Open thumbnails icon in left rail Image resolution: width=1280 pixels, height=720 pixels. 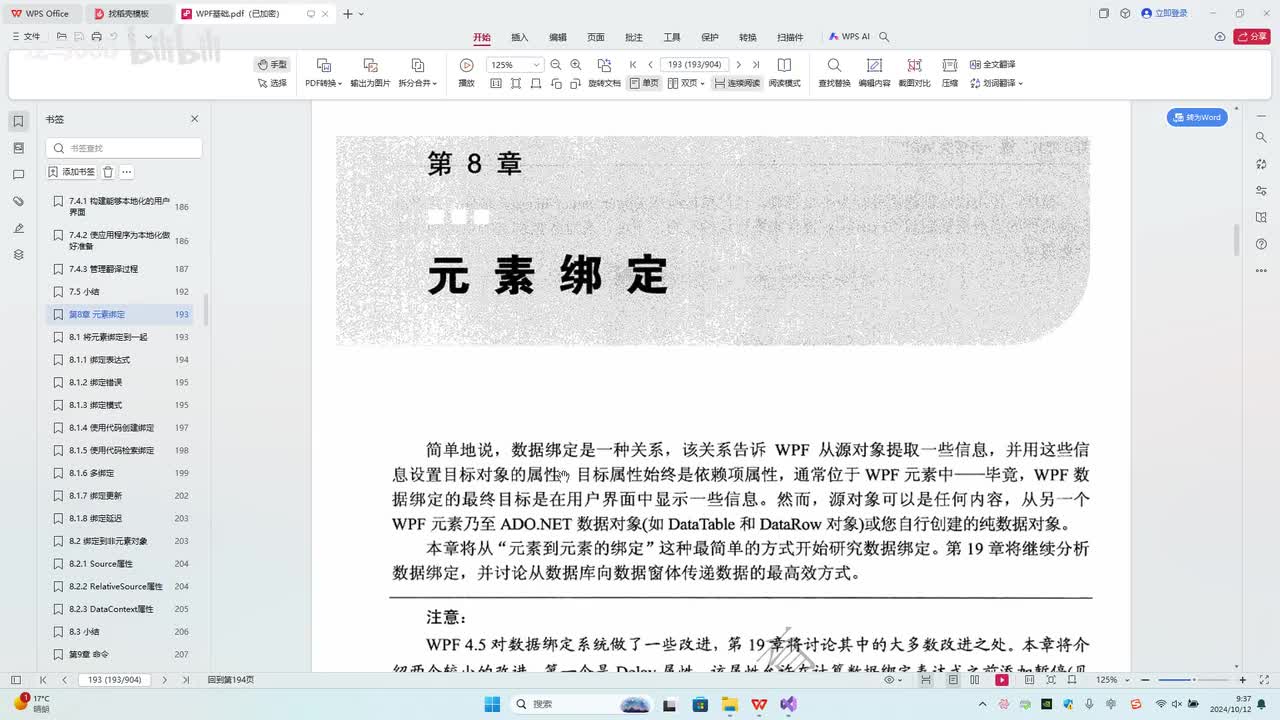[18, 148]
